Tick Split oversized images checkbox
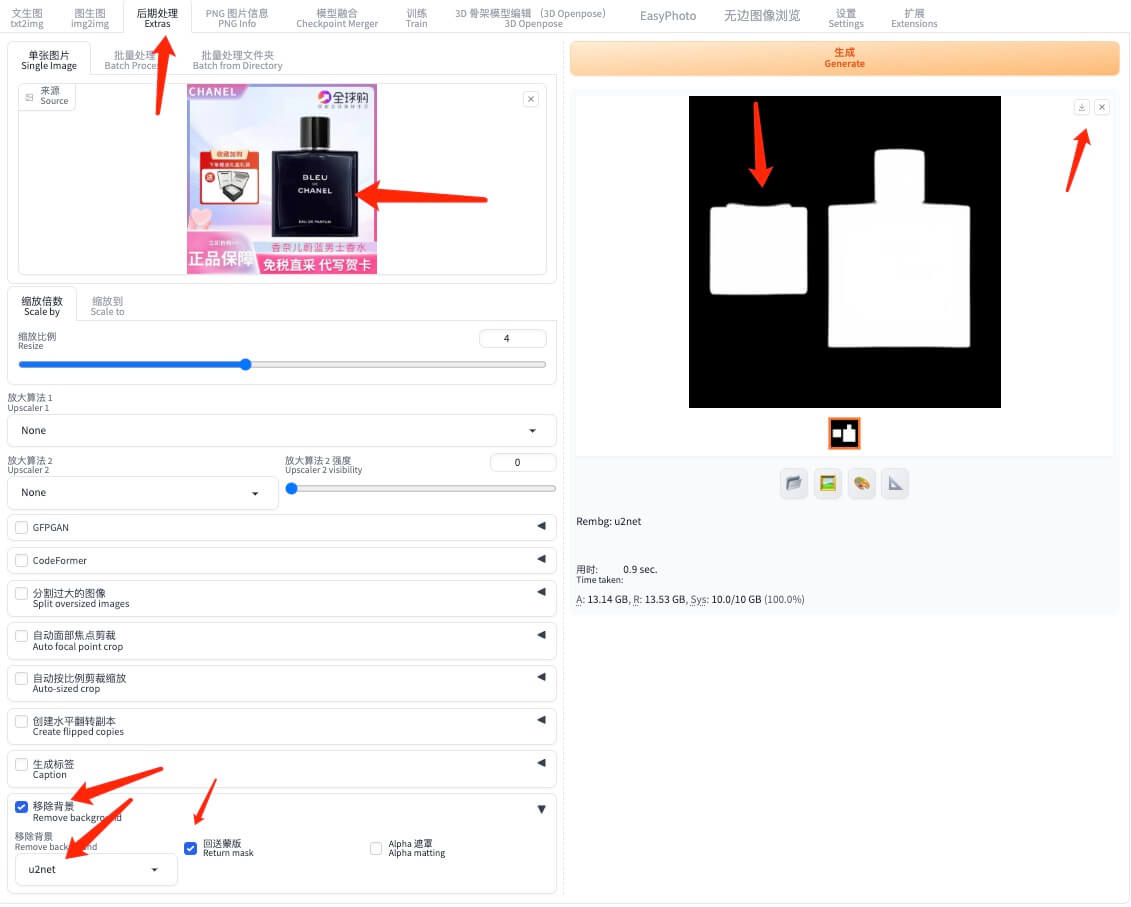Image resolution: width=1131 pixels, height=907 pixels. (x=22, y=594)
